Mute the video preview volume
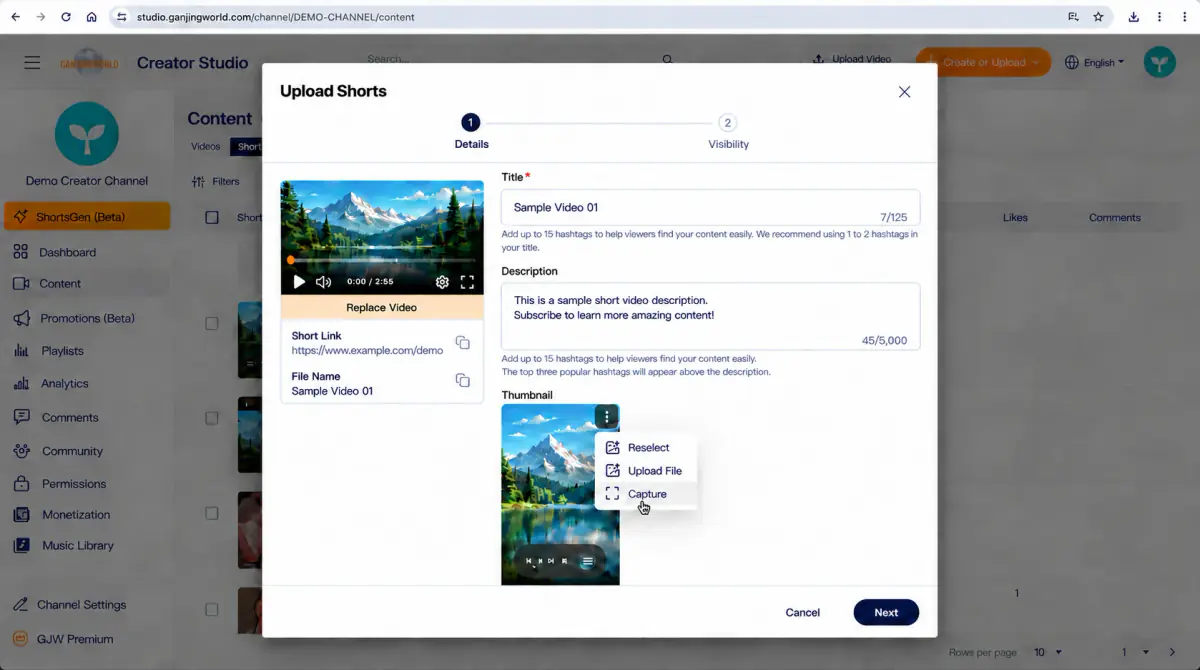 click(323, 282)
